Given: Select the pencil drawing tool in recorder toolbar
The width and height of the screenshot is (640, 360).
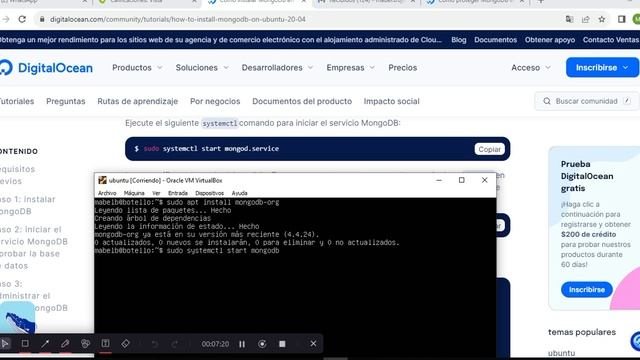Looking at the screenshot, I should point(65,344).
